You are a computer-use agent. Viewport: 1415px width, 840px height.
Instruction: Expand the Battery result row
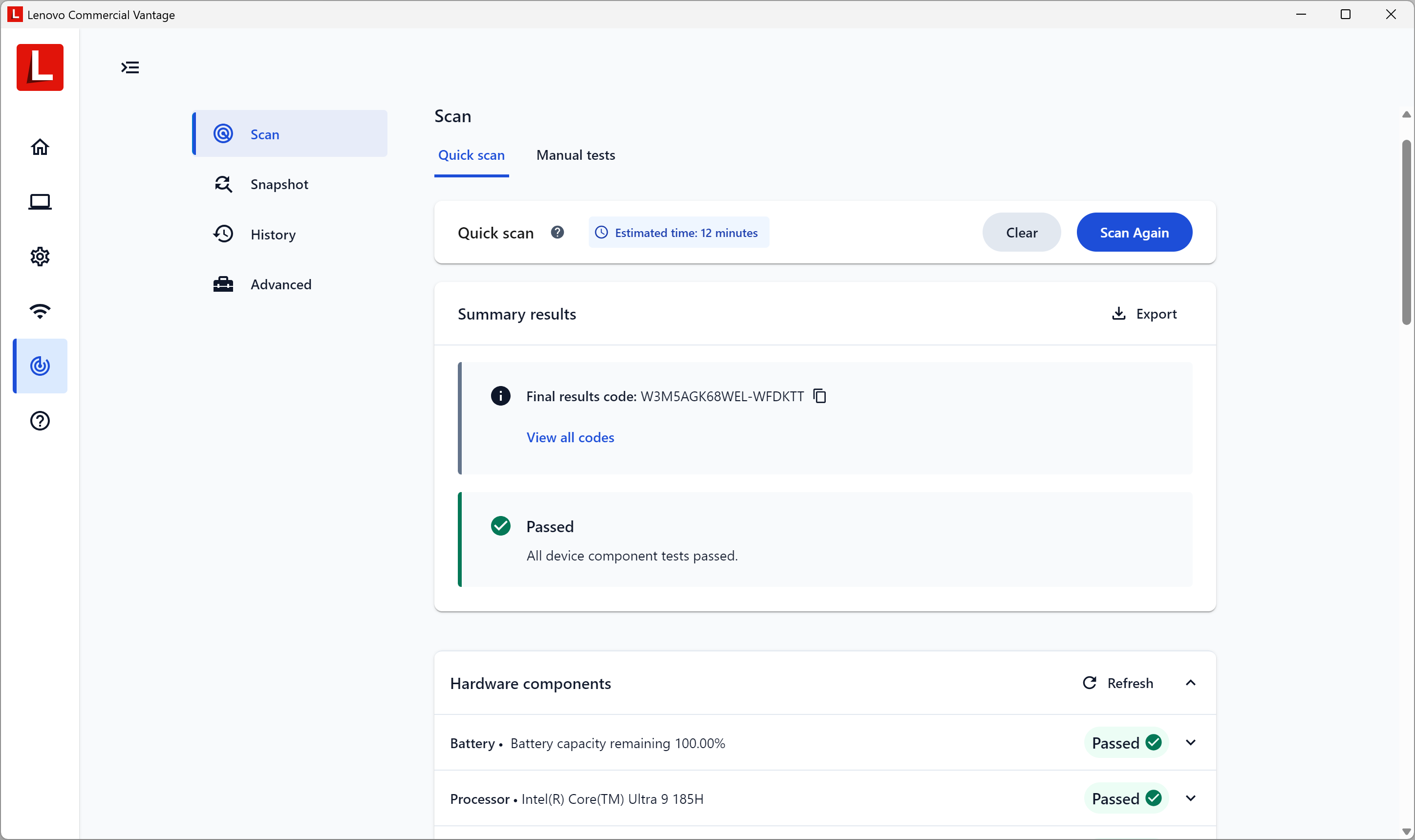[x=1190, y=743]
